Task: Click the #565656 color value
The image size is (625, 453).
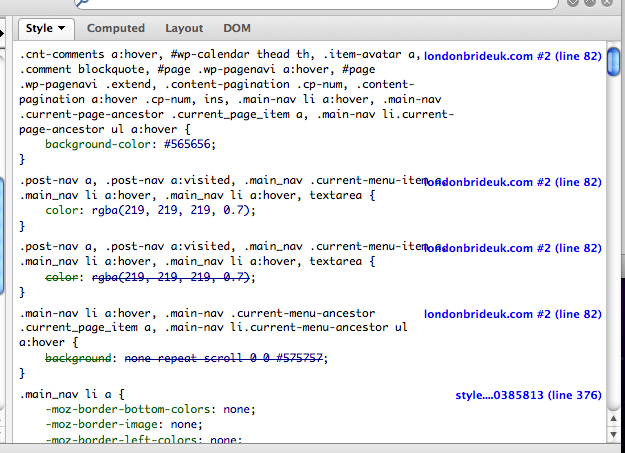Action: click(187, 144)
